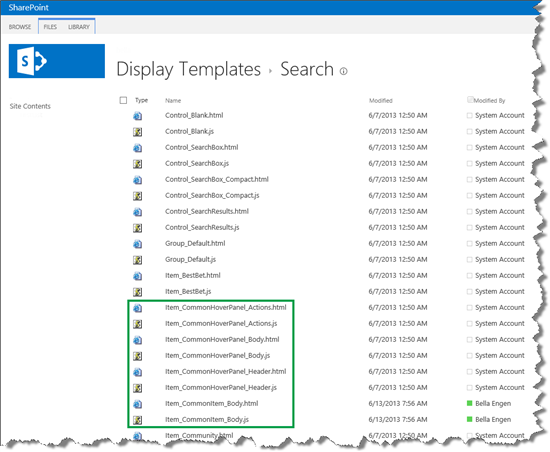This screenshot has width=550, height=452.
Task: Sort by the Type column header
Action: tap(141, 100)
